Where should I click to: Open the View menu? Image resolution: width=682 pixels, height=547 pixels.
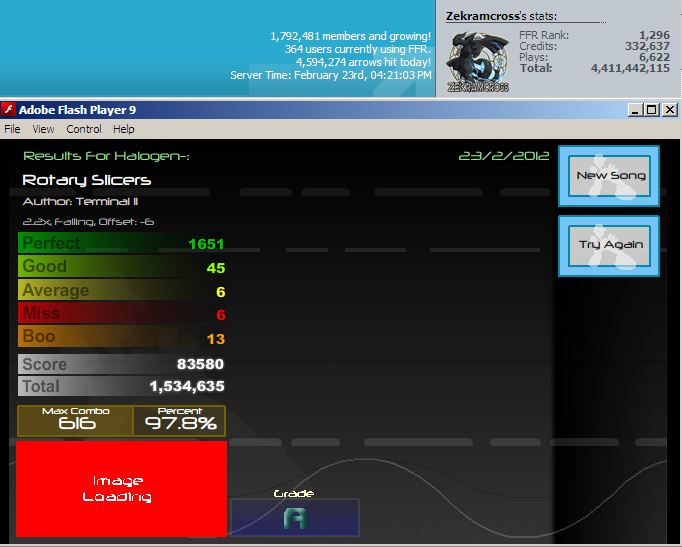point(43,129)
